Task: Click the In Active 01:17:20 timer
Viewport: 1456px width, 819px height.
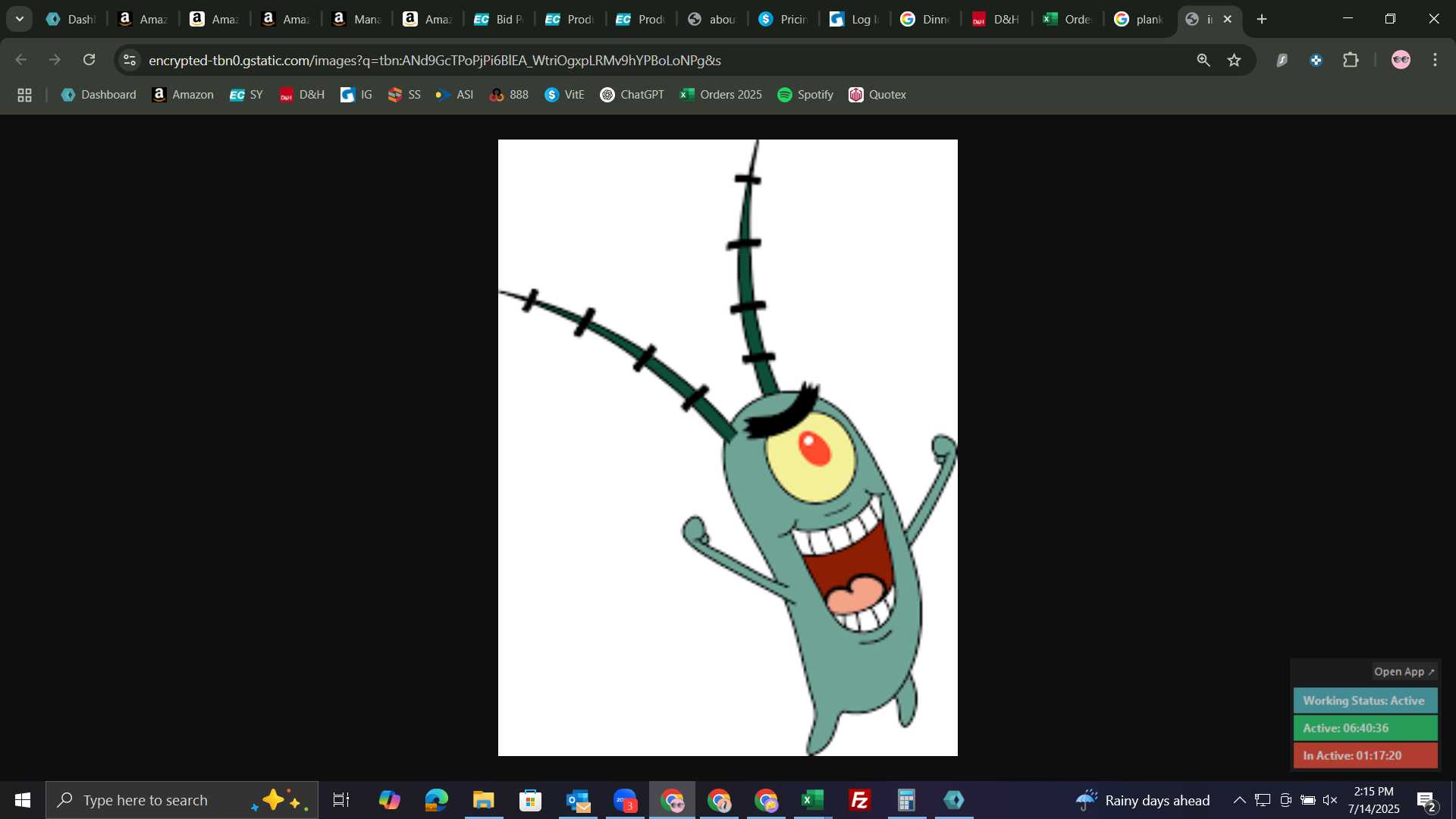Action: pyautogui.click(x=1365, y=755)
